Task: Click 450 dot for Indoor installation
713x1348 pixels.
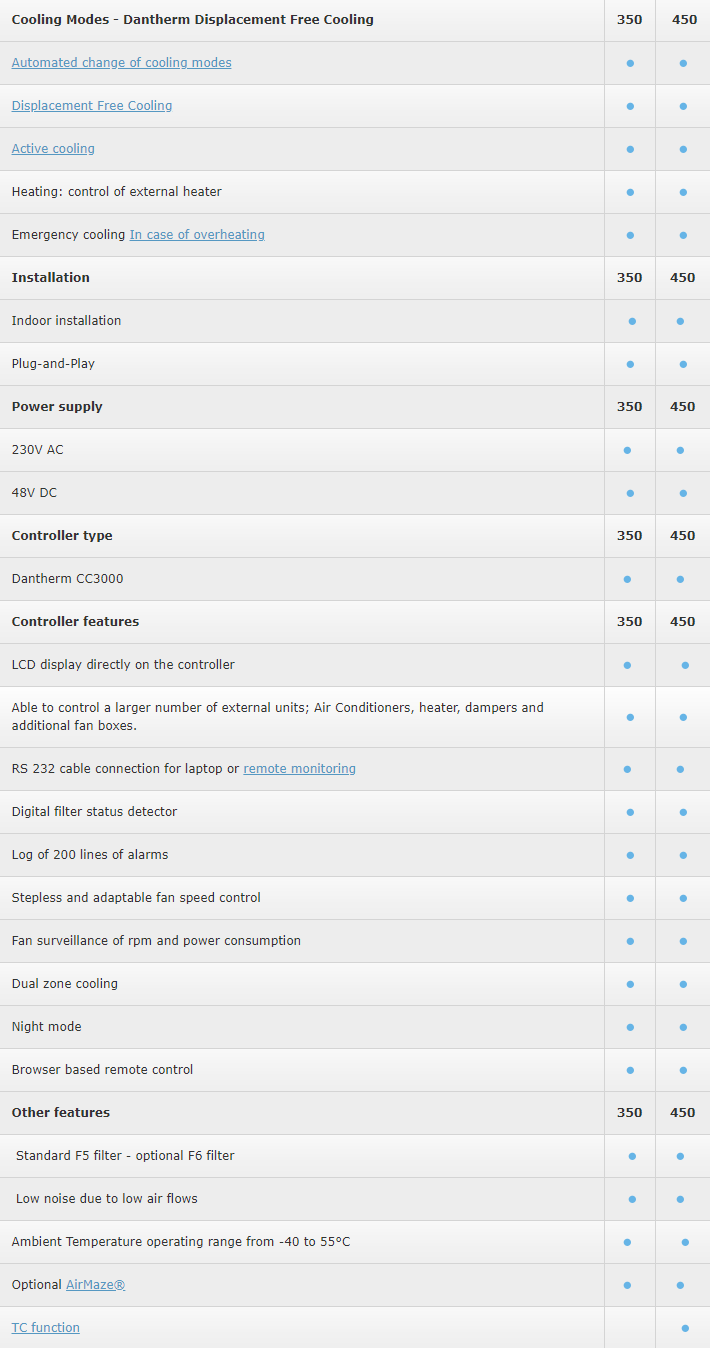Action: pyautogui.click(x=680, y=321)
